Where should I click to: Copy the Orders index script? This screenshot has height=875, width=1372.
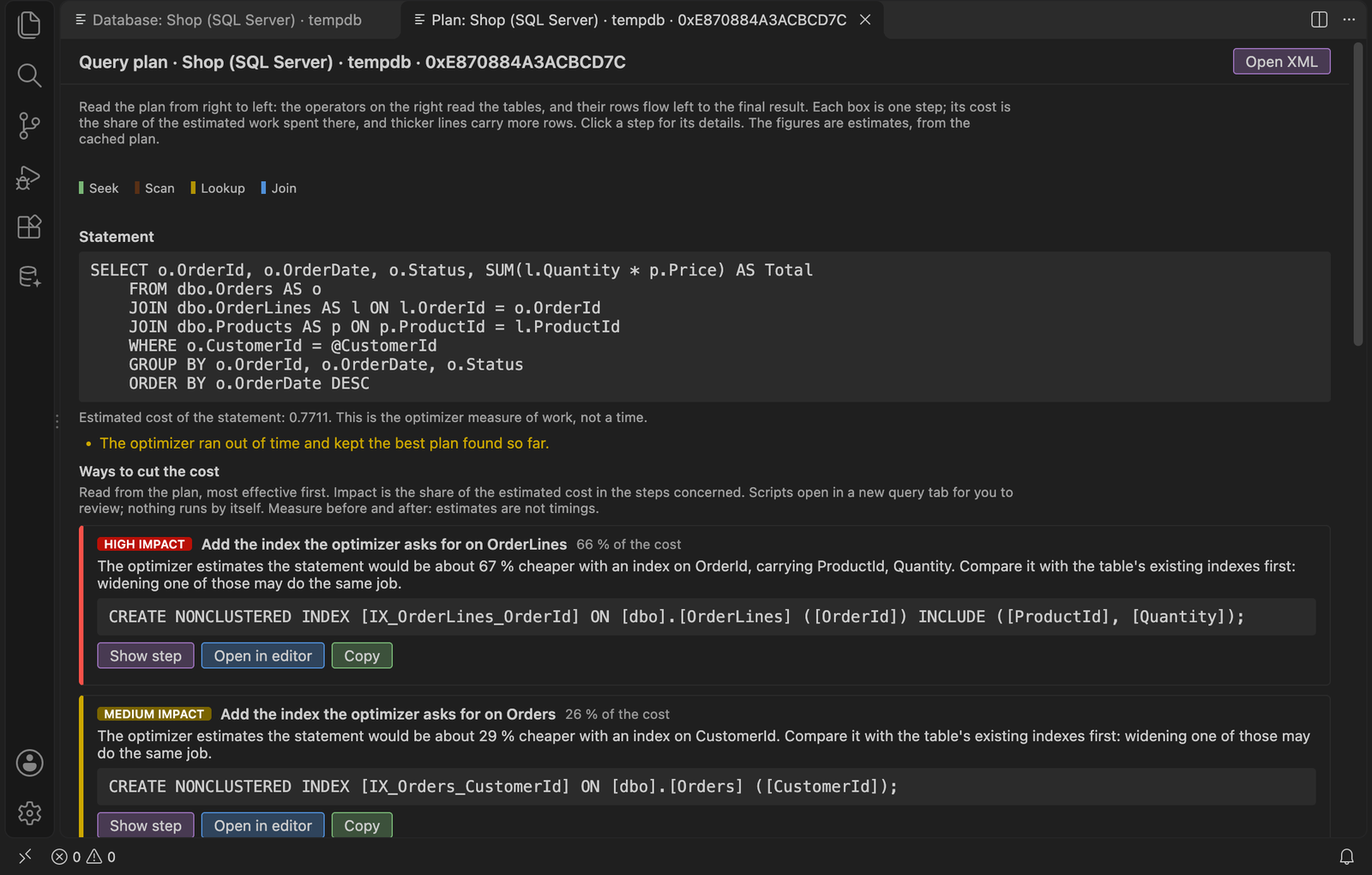(362, 825)
